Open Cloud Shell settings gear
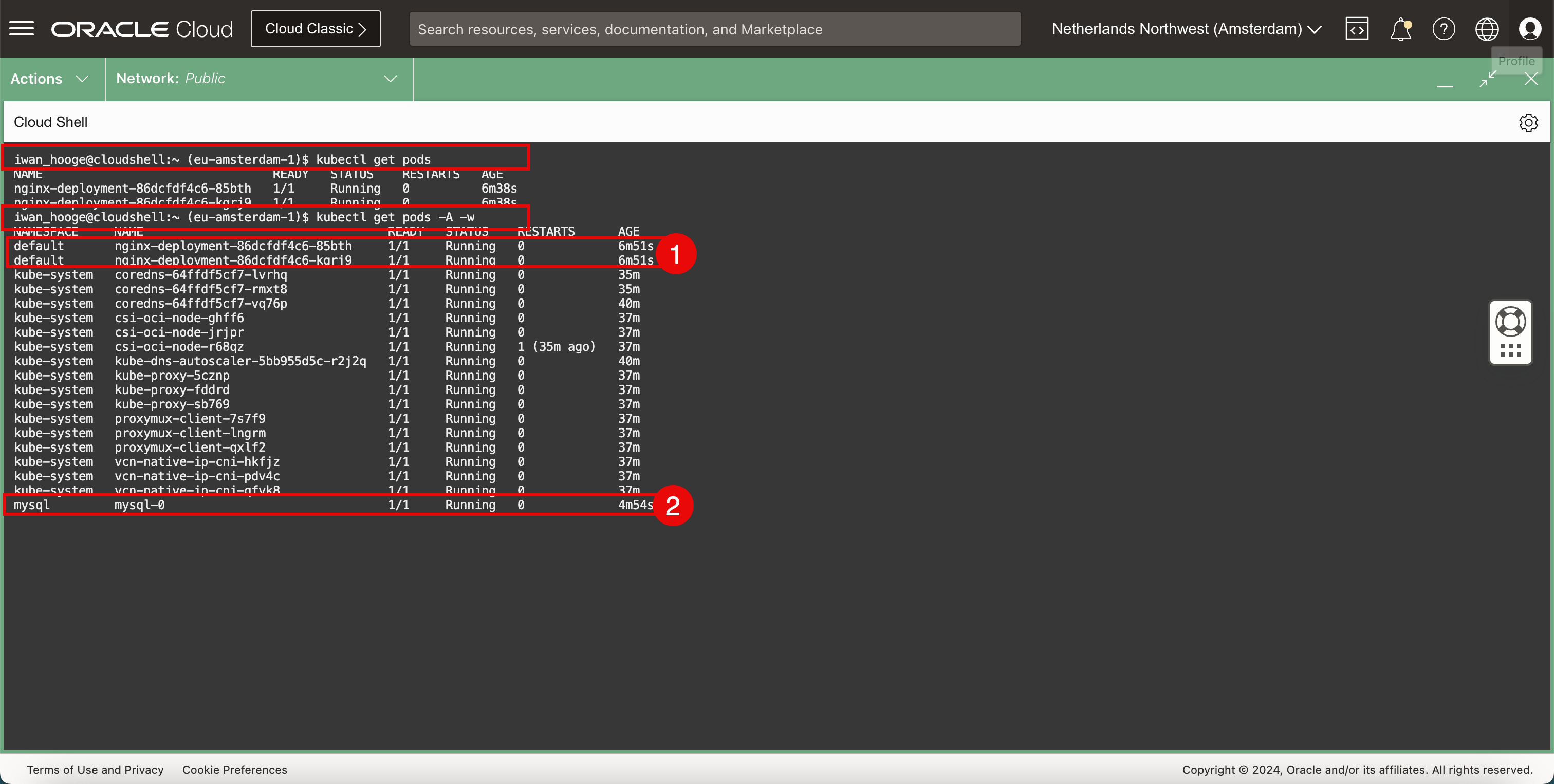This screenshot has height=784, width=1554. (x=1528, y=122)
